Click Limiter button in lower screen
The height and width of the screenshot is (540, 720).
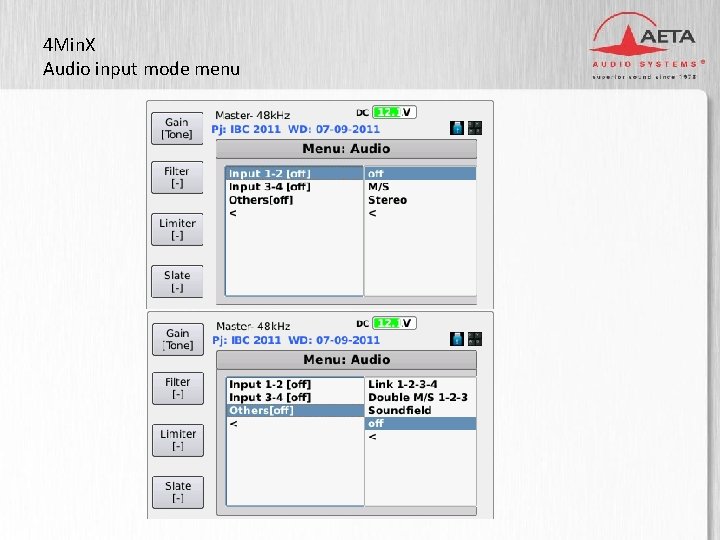pyautogui.click(x=178, y=440)
